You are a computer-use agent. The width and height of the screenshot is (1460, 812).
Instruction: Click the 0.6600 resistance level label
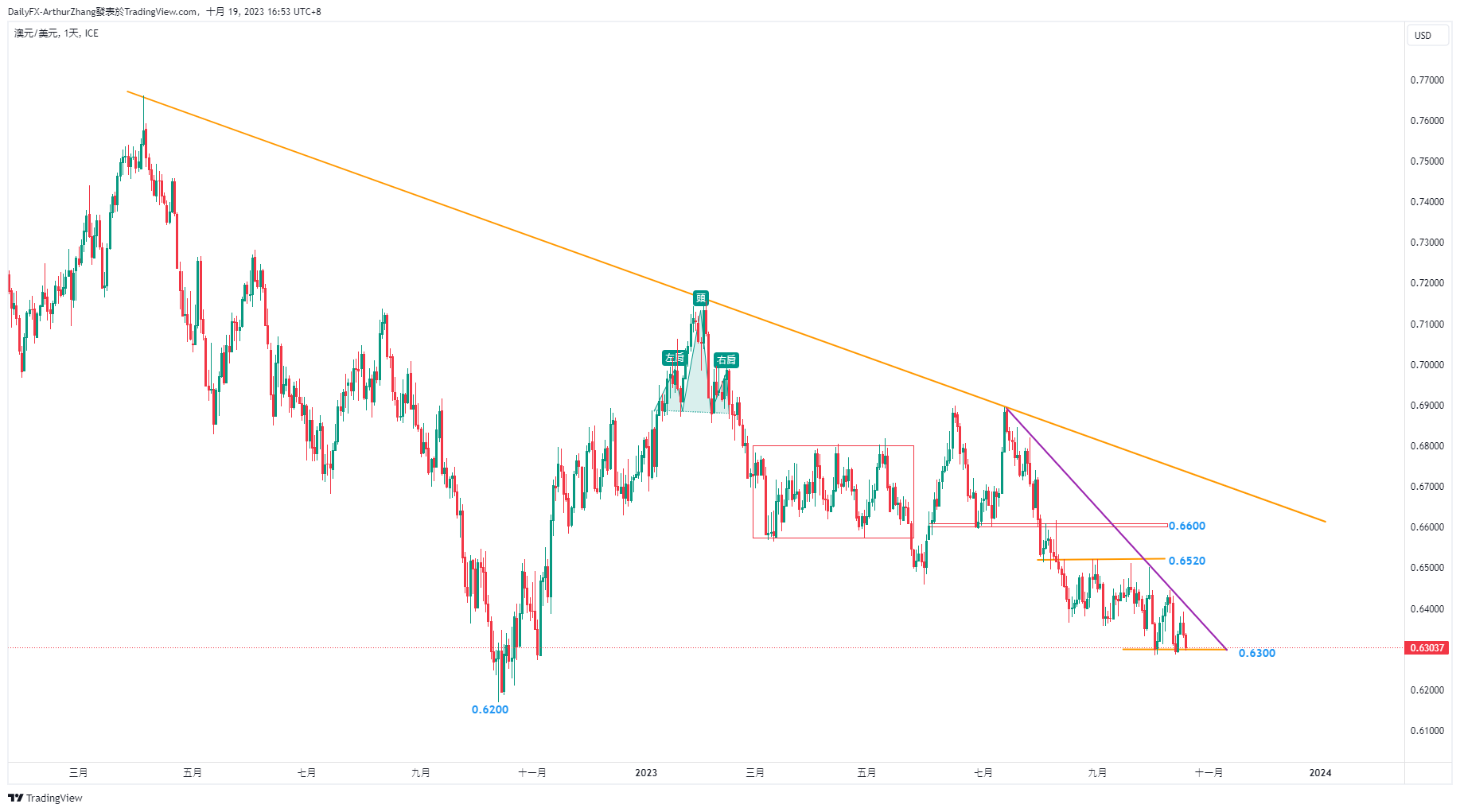point(1186,526)
